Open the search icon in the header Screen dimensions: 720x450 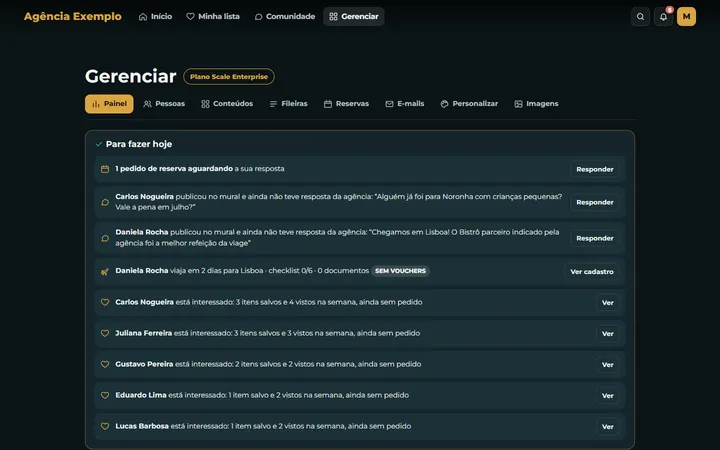click(640, 17)
